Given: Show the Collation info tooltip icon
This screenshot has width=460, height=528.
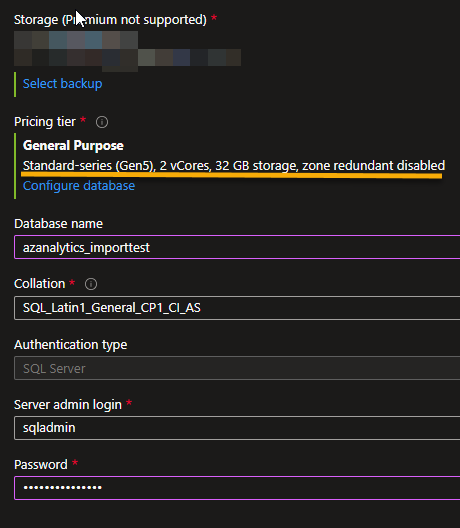Looking at the screenshot, I should [91, 284].
